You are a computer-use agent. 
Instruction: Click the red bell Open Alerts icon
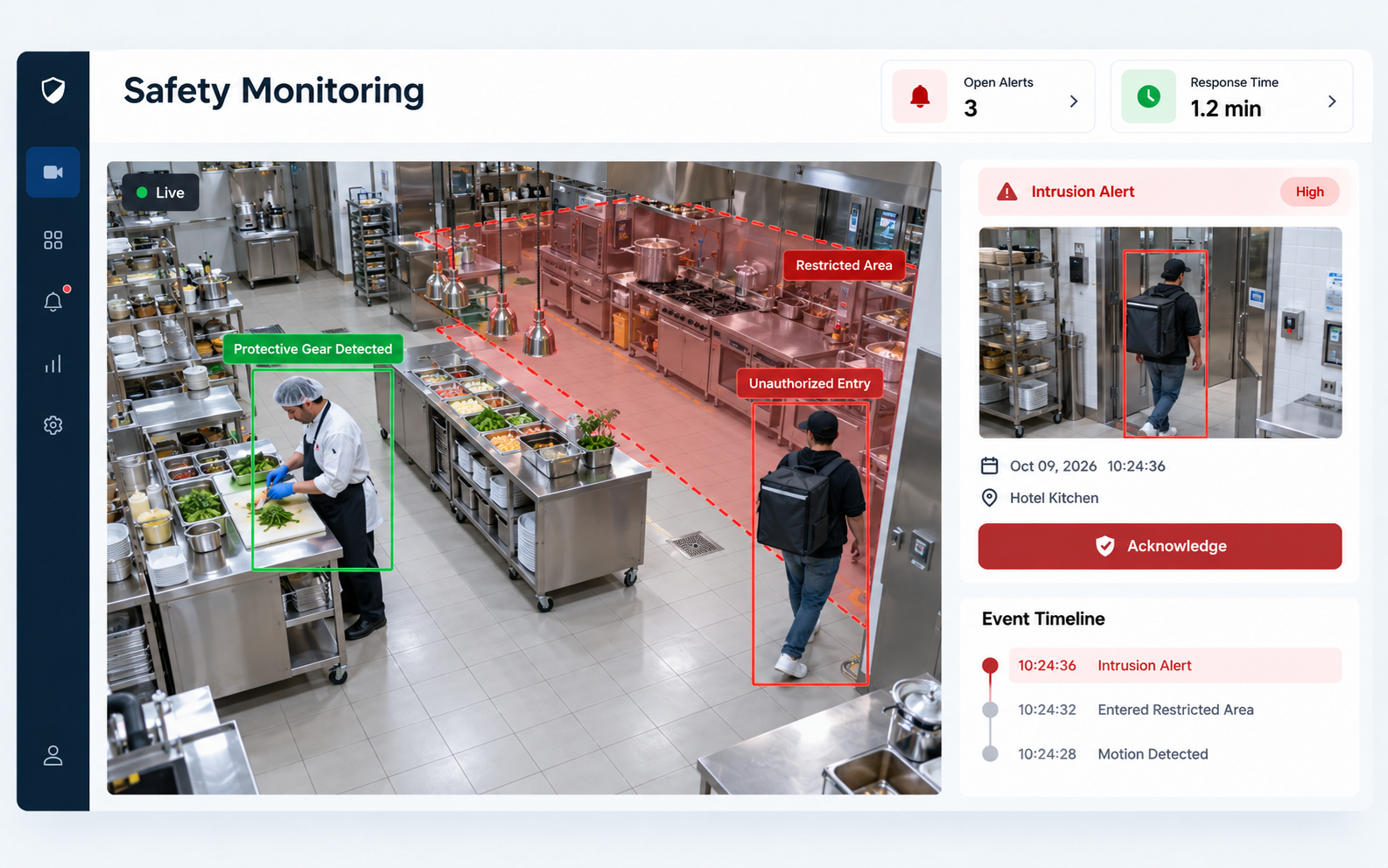(920, 96)
